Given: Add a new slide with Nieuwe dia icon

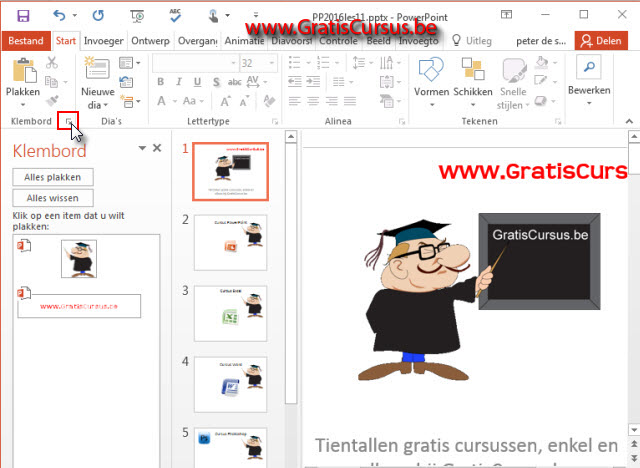Looking at the screenshot, I should (x=97, y=68).
